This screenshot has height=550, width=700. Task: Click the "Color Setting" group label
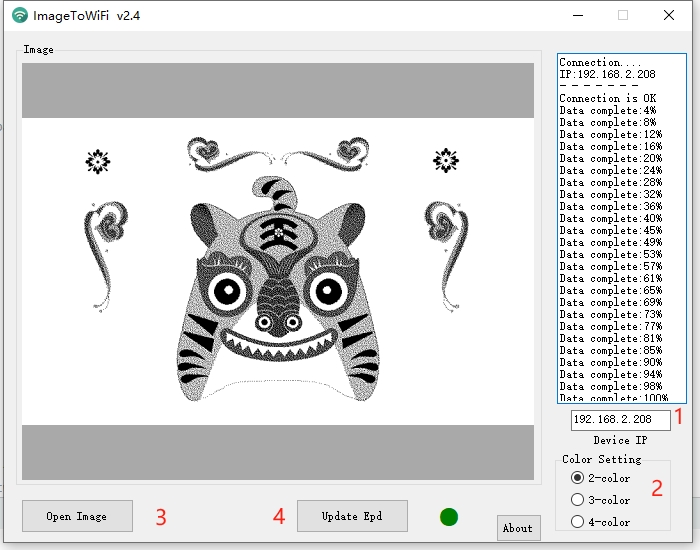pos(602,459)
